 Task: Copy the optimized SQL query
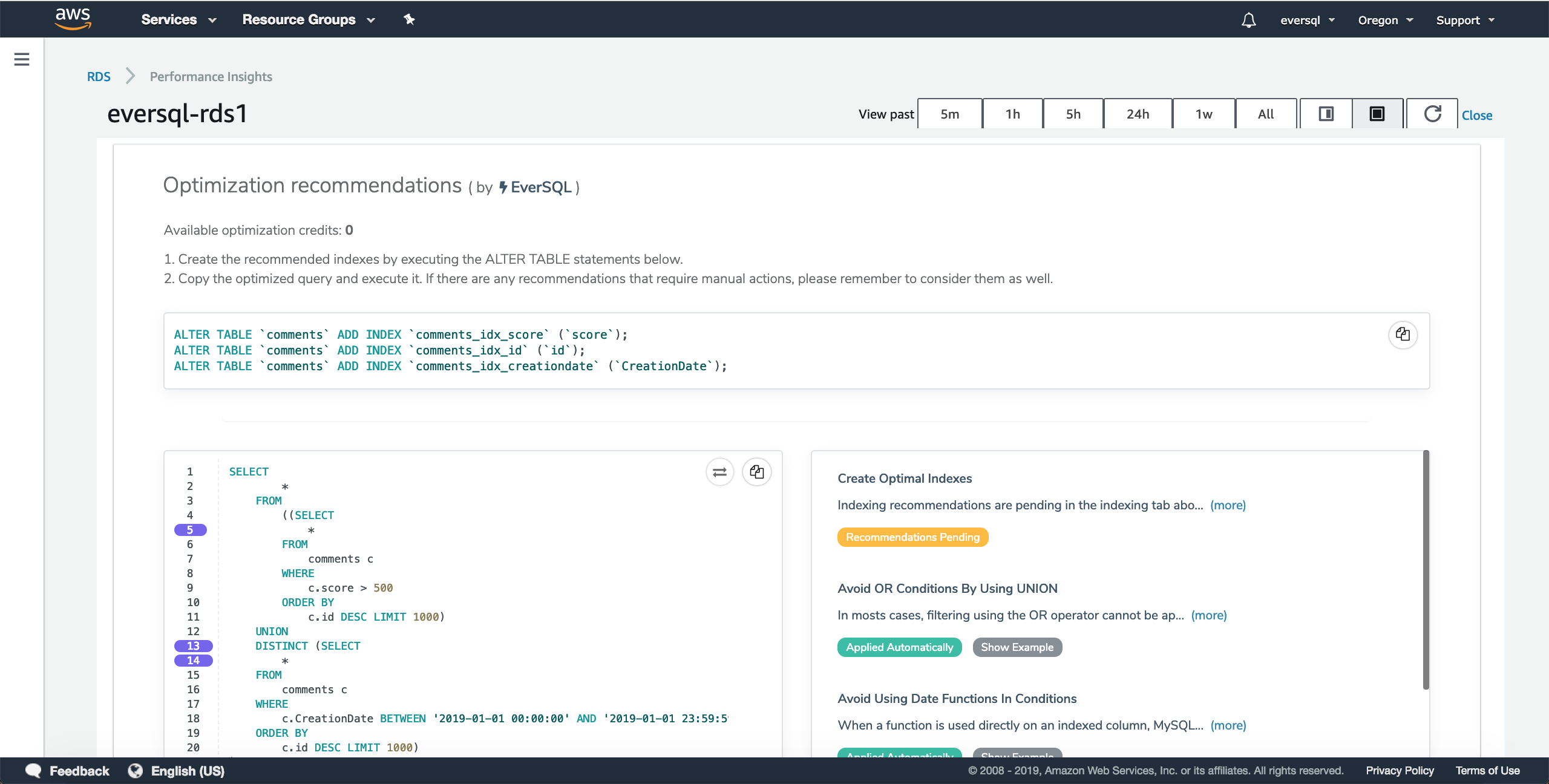pos(756,472)
